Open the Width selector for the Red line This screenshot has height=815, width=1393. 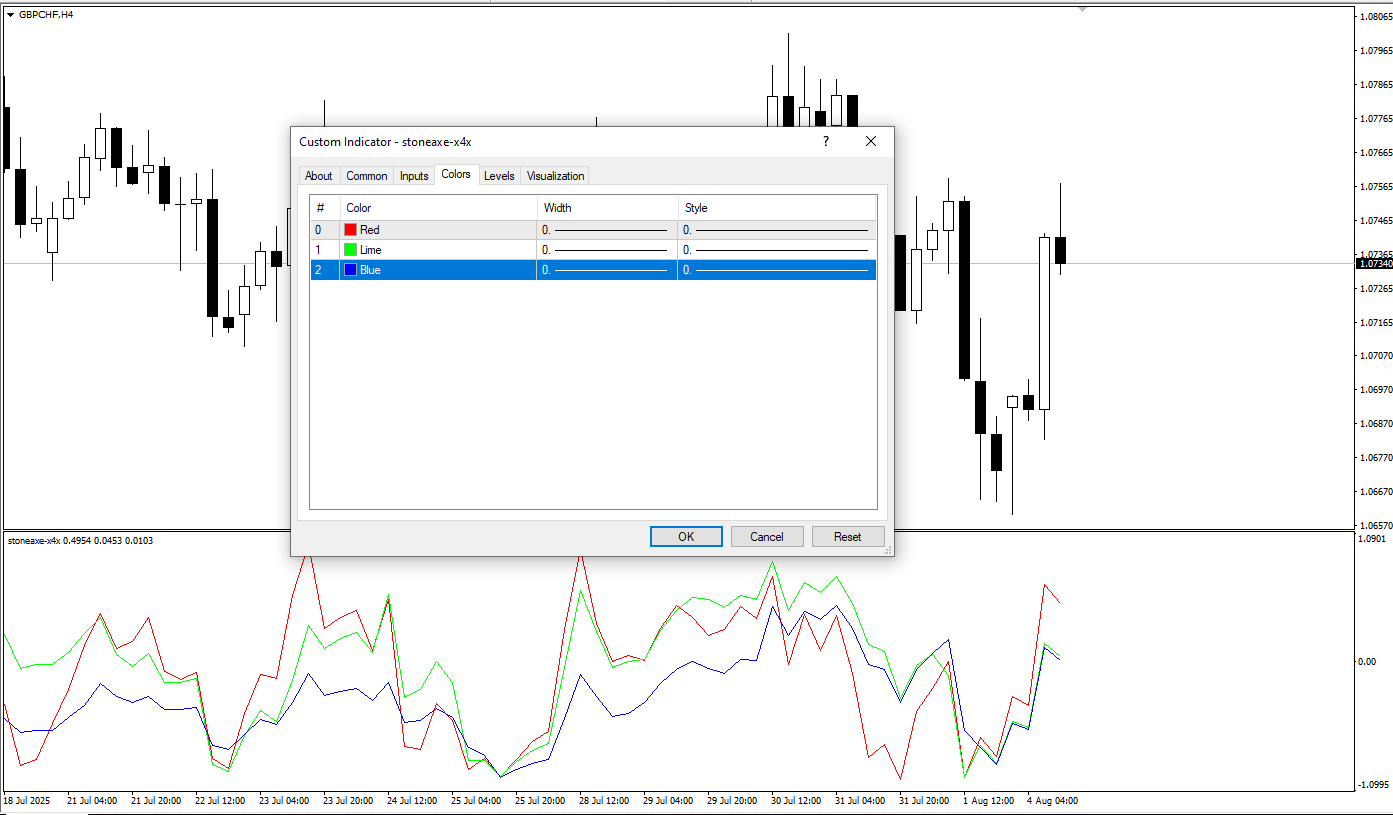point(606,230)
